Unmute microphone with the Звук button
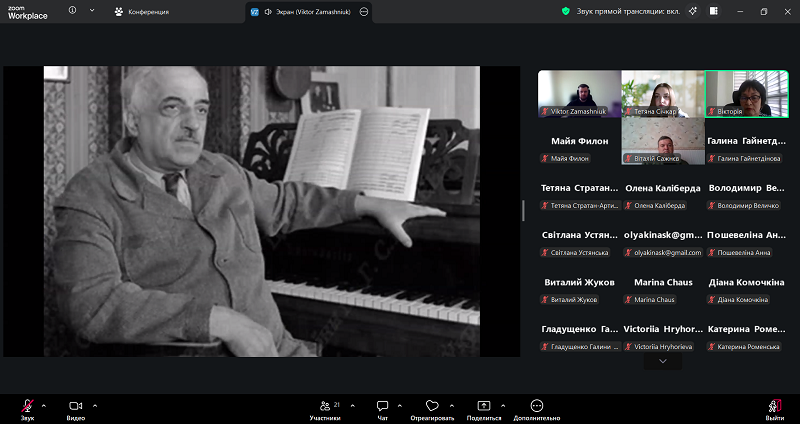Image resolution: width=800 pixels, height=424 pixels. tap(27, 406)
